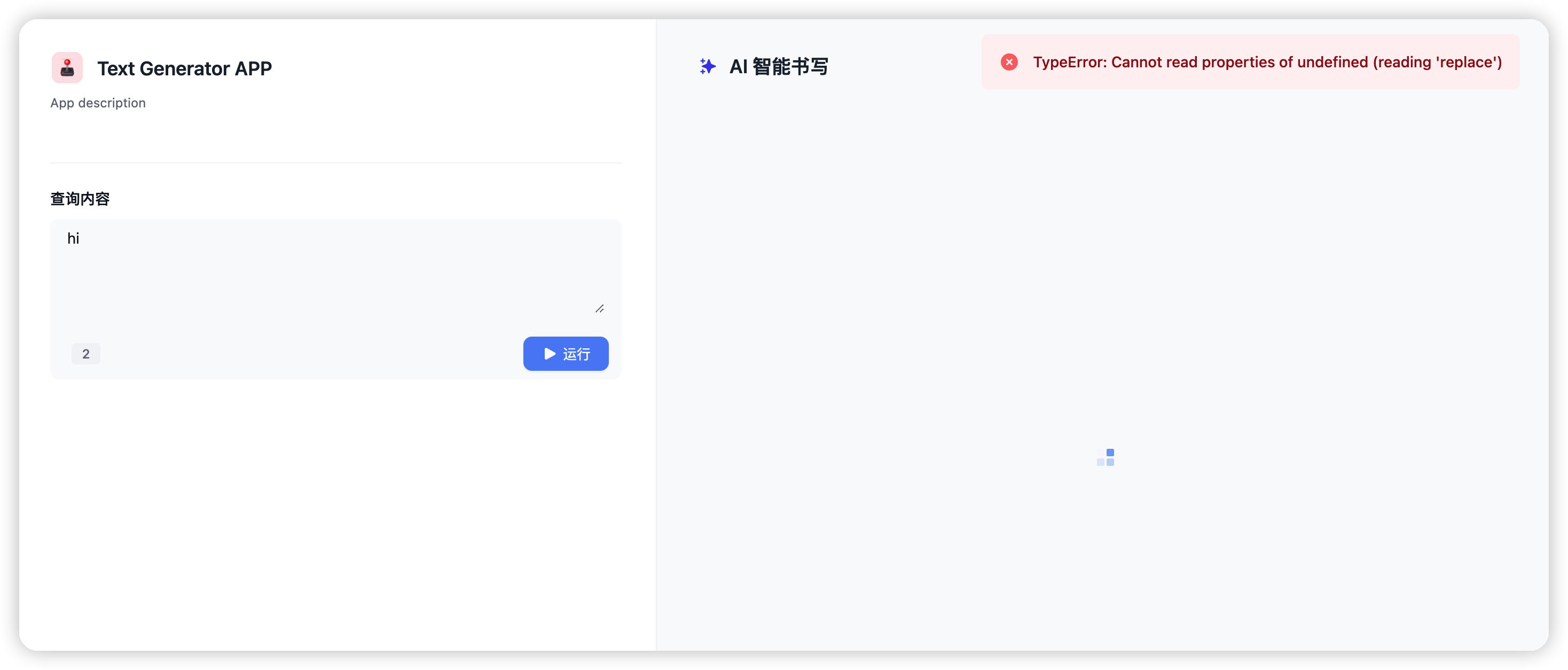The width and height of the screenshot is (1568, 670).
Task: Click the character count badge showing 2
Action: (86, 354)
